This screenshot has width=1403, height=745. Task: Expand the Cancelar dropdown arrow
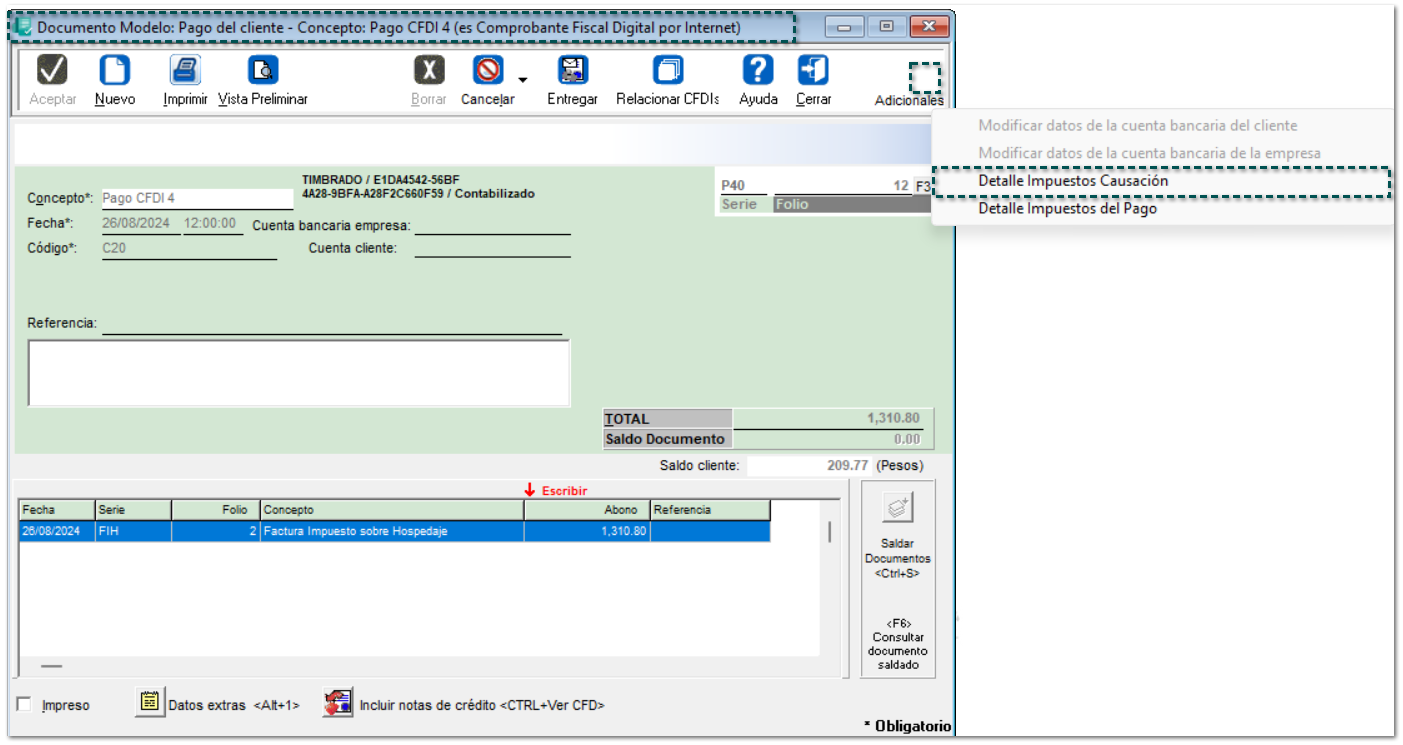[522, 79]
